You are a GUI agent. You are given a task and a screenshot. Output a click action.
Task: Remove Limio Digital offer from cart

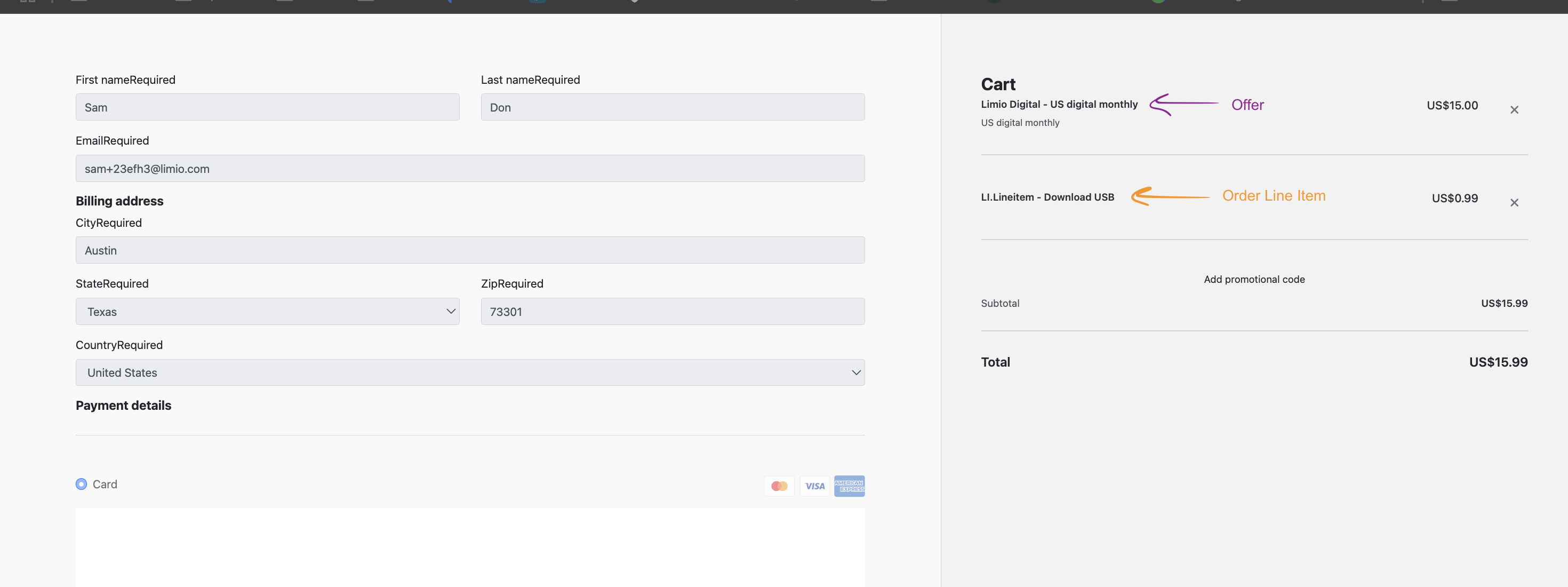pyautogui.click(x=1514, y=109)
